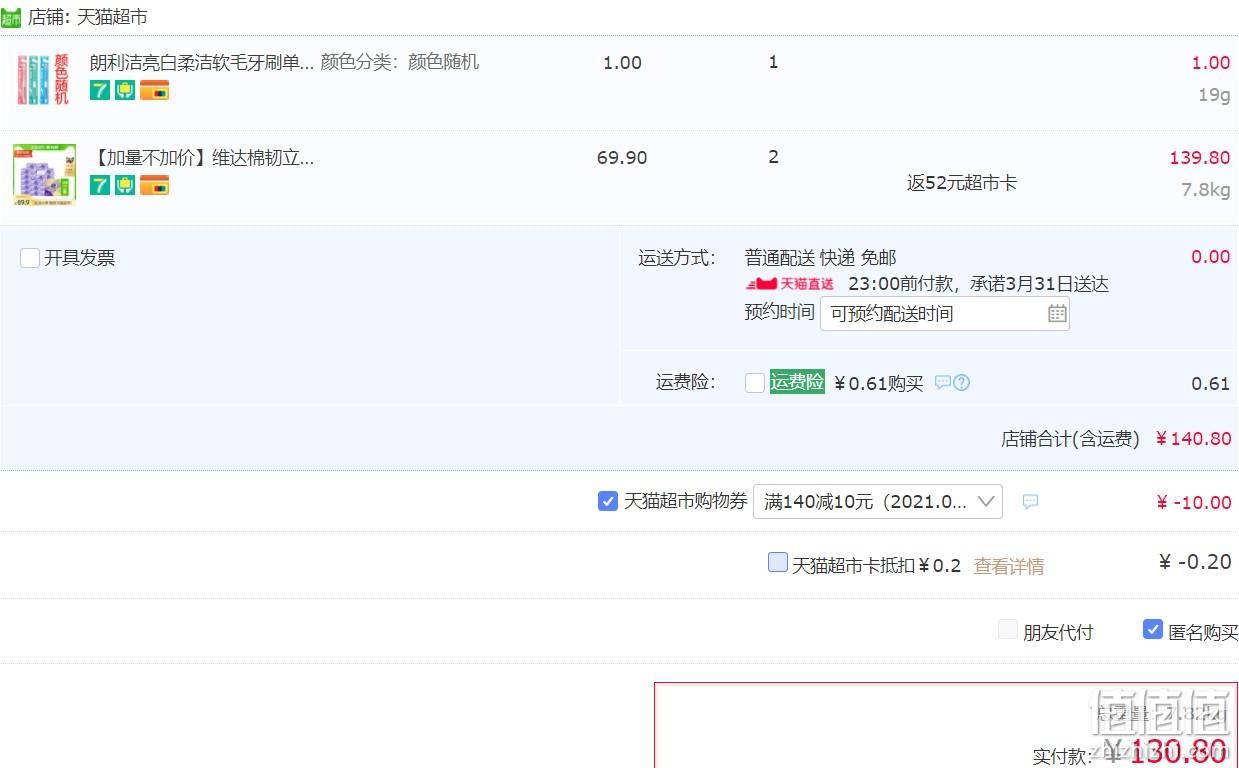
Task: Tick the 开具发票 invoice checkbox
Action: click(x=30, y=258)
